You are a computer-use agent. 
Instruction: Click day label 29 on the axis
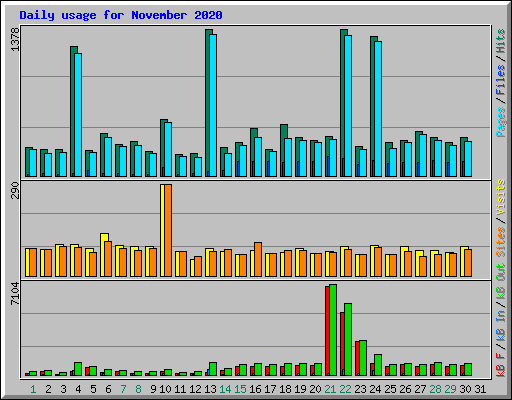pyautogui.click(x=450, y=389)
